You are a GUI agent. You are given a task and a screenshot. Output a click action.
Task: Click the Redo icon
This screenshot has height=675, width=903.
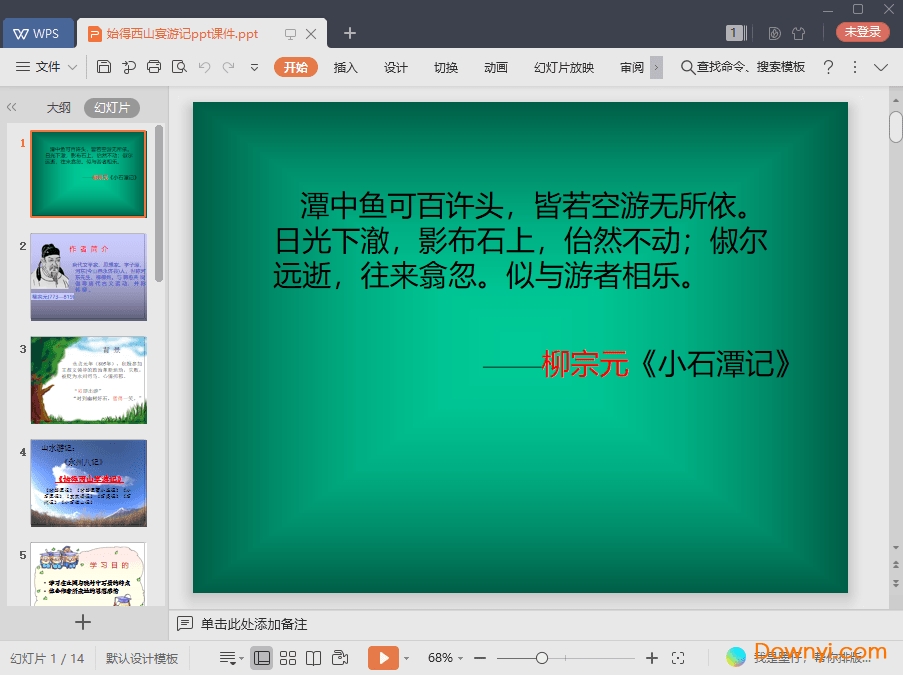tap(229, 67)
